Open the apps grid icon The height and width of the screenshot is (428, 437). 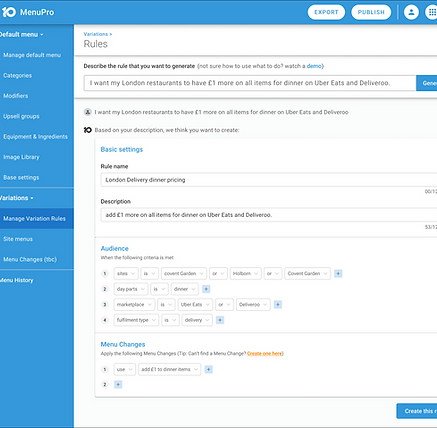pos(431,12)
